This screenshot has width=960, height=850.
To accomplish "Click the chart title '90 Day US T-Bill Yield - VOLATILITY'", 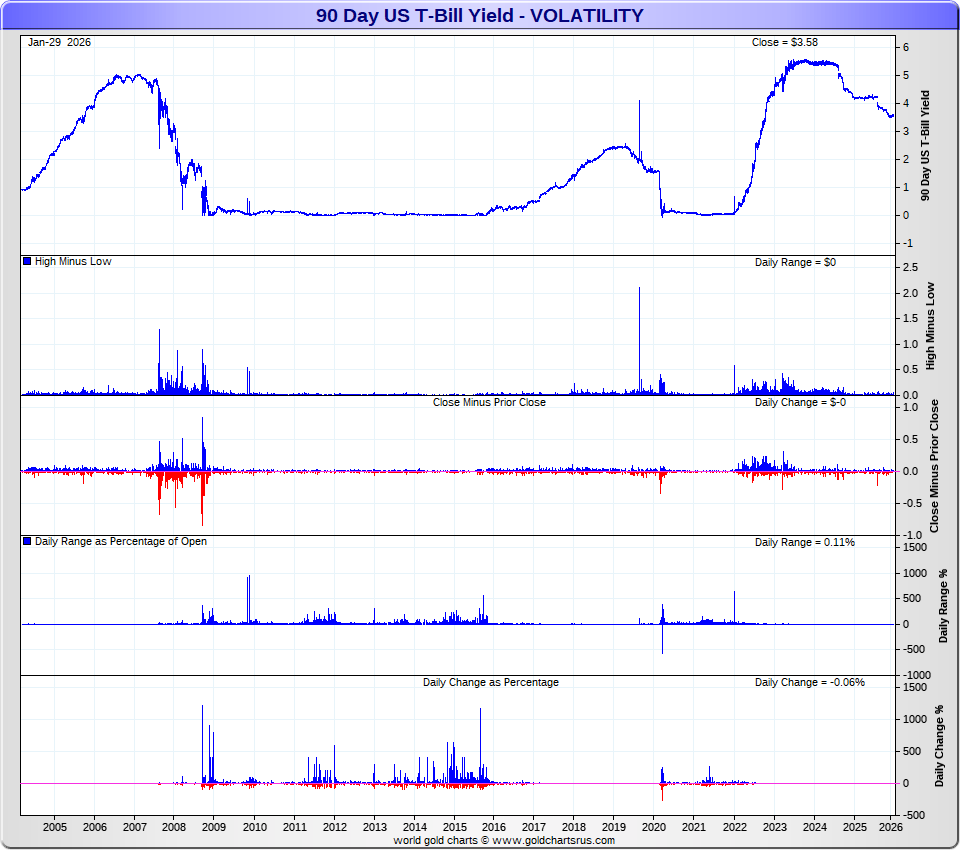I will [480, 15].
